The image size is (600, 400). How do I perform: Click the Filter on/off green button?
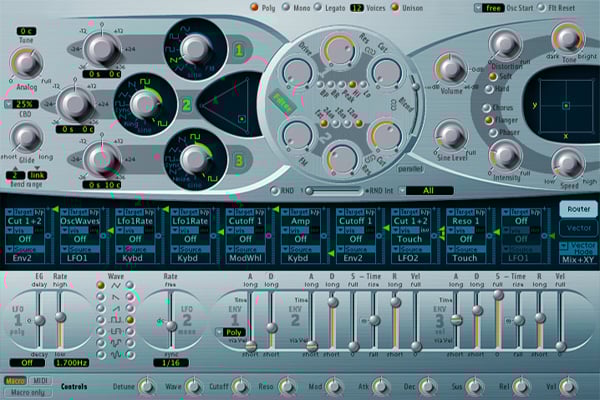(278, 99)
